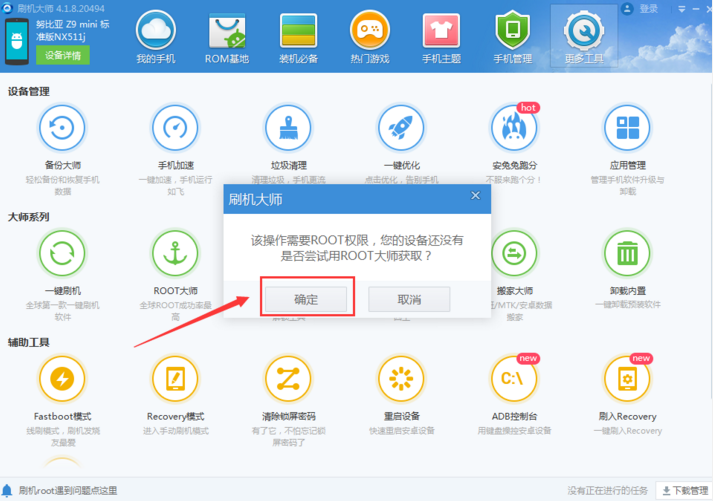Screen dimensions: 713x501
Task: Click 登录 login link
Action: pos(649,9)
